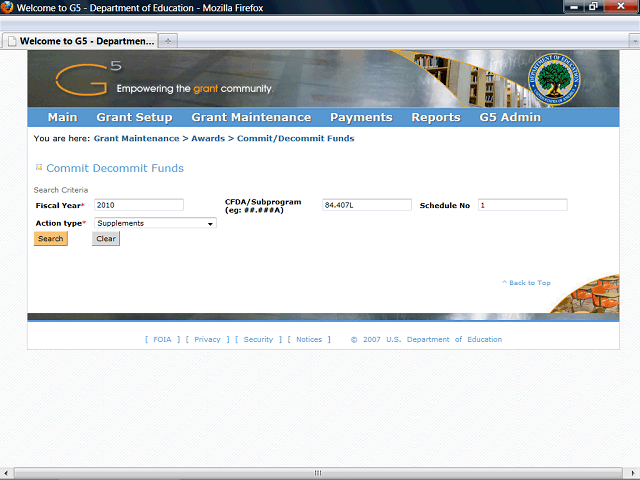
Task: Restore down the Firefox window
Action: 593,7
